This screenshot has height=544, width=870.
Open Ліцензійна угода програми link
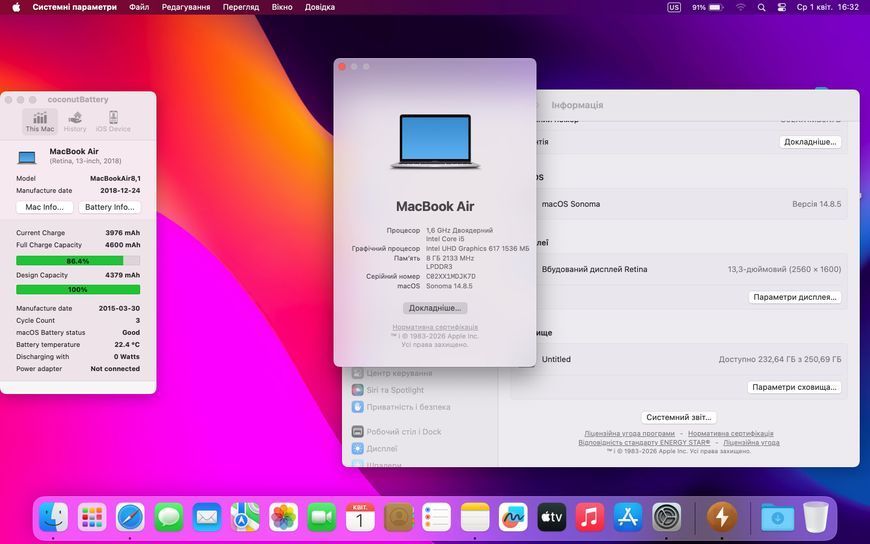click(x=629, y=433)
